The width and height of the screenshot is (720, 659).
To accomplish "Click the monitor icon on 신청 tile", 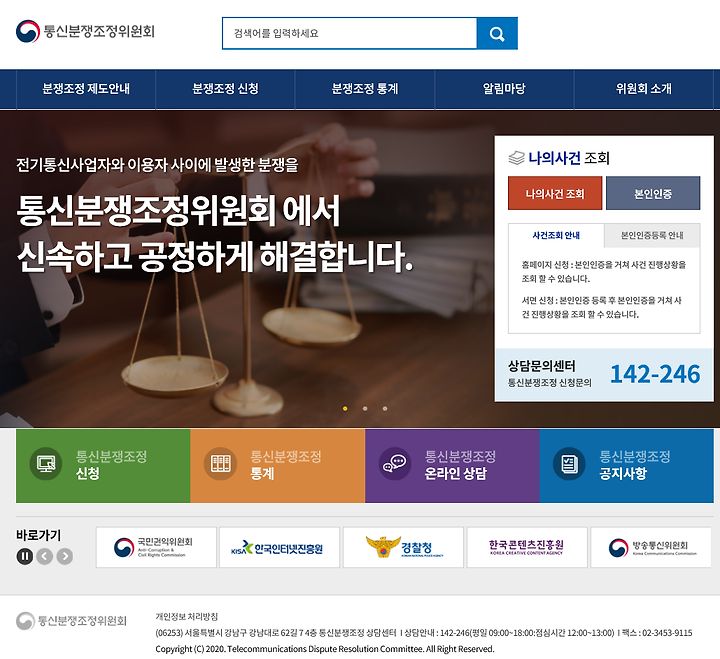I will click(46, 464).
